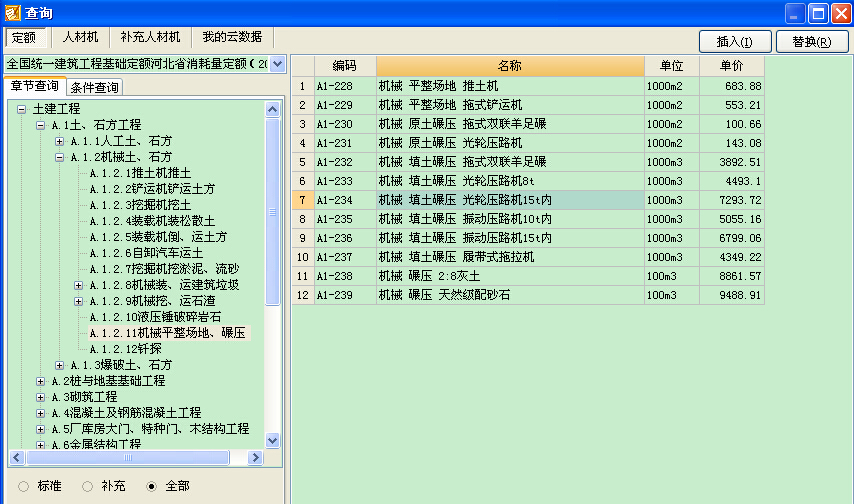Click the 单价 column header

click(731, 66)
